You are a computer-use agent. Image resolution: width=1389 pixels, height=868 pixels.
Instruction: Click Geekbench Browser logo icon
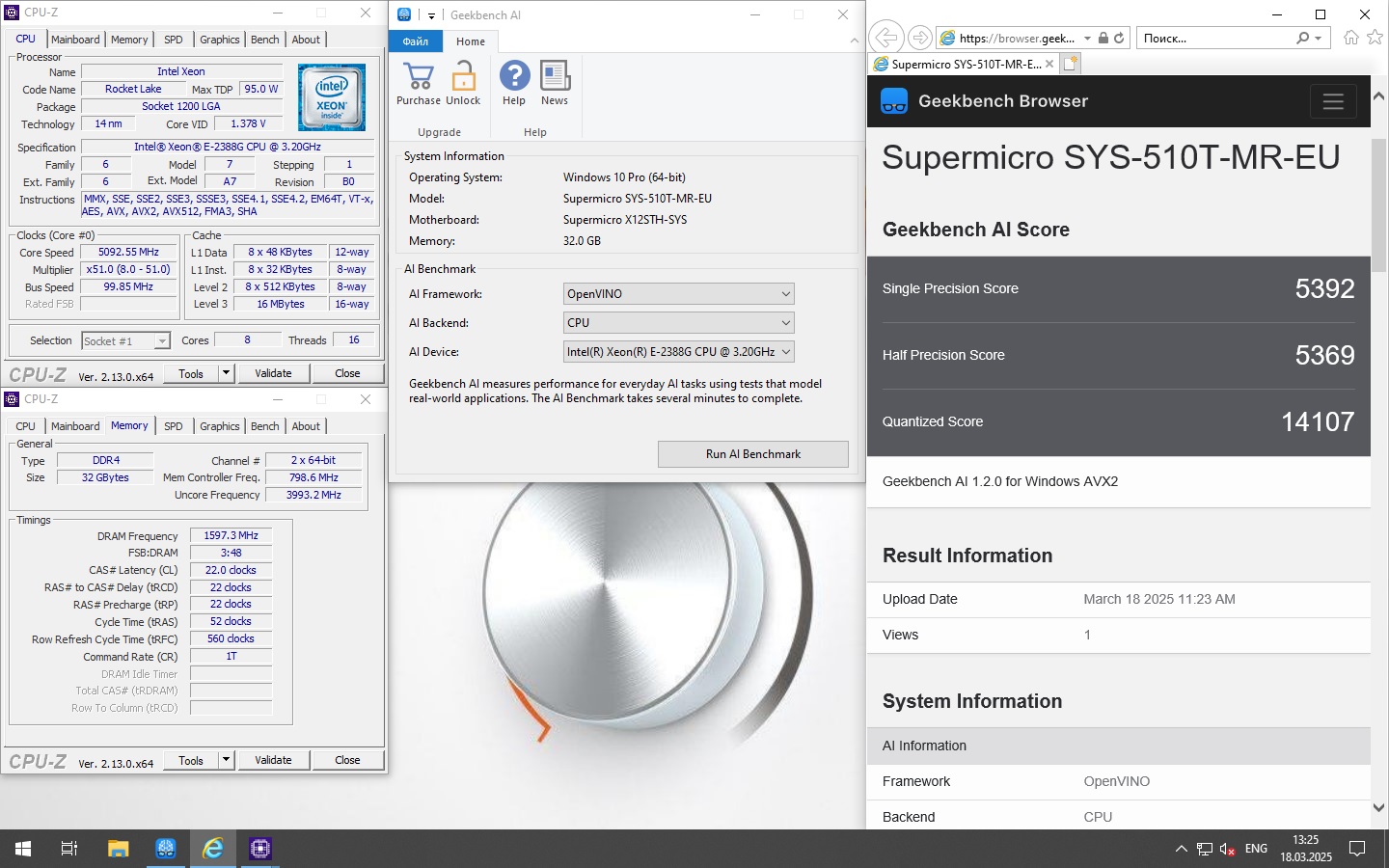894,101
